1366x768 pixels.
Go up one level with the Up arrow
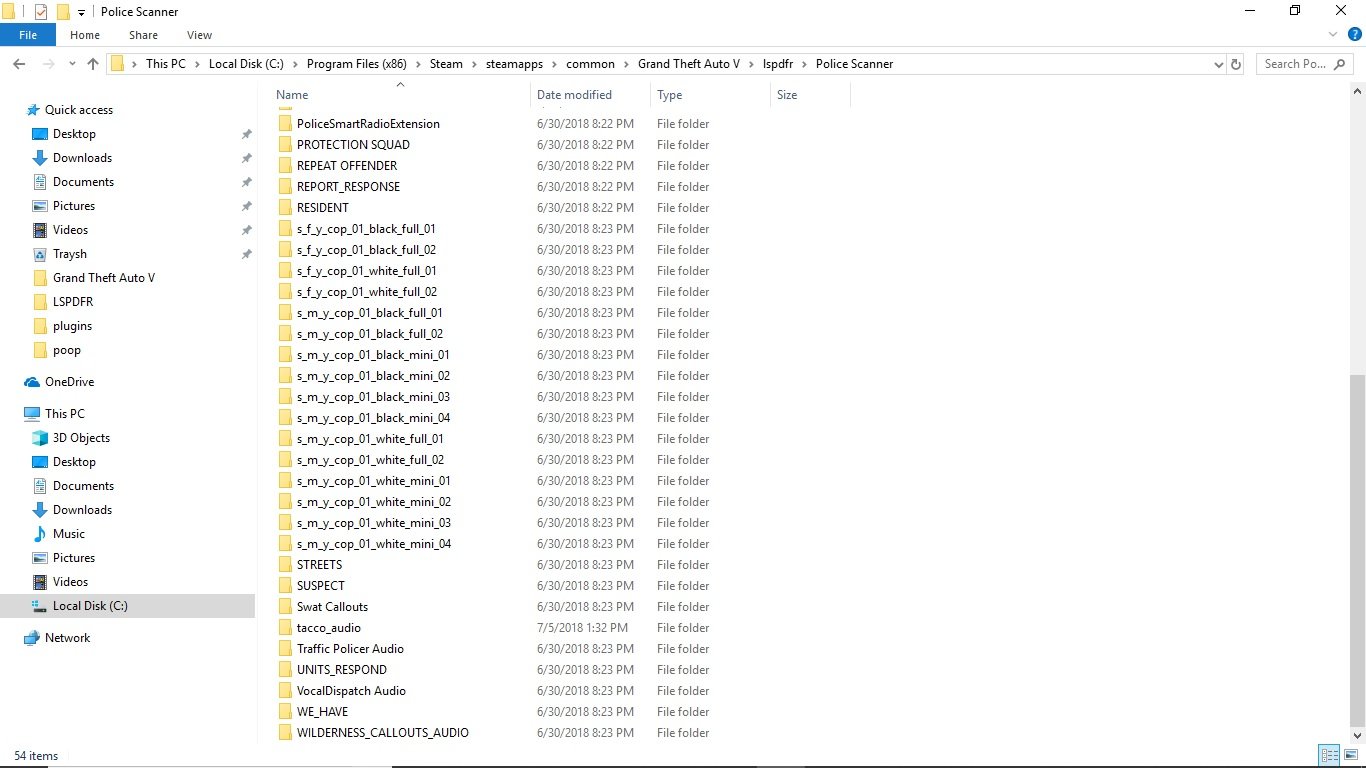click(x=93, y=64)
